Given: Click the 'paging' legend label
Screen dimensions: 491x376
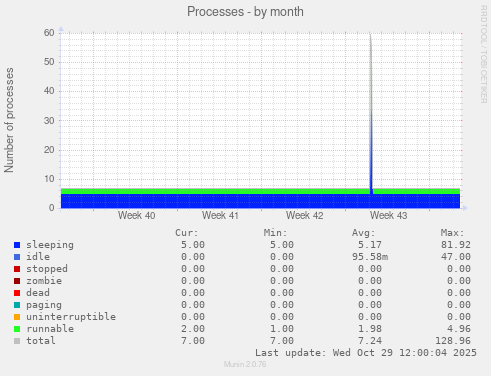Looking at the screenshot, I should (44, 305).
